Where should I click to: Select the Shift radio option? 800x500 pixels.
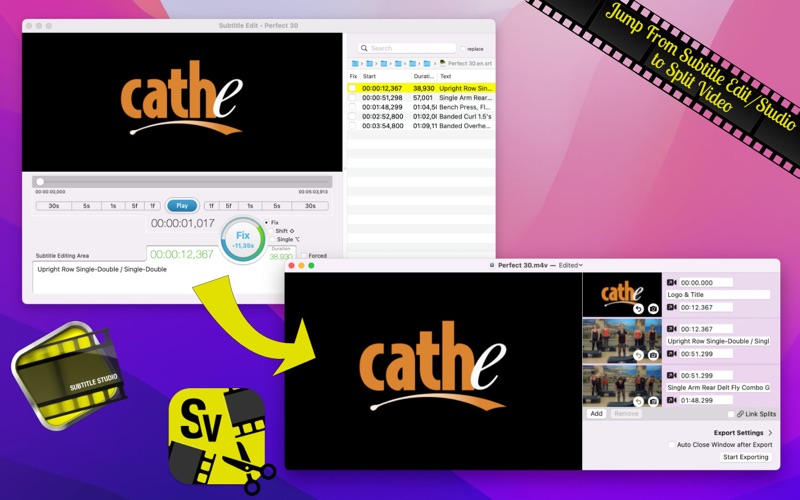pos(271,231)
